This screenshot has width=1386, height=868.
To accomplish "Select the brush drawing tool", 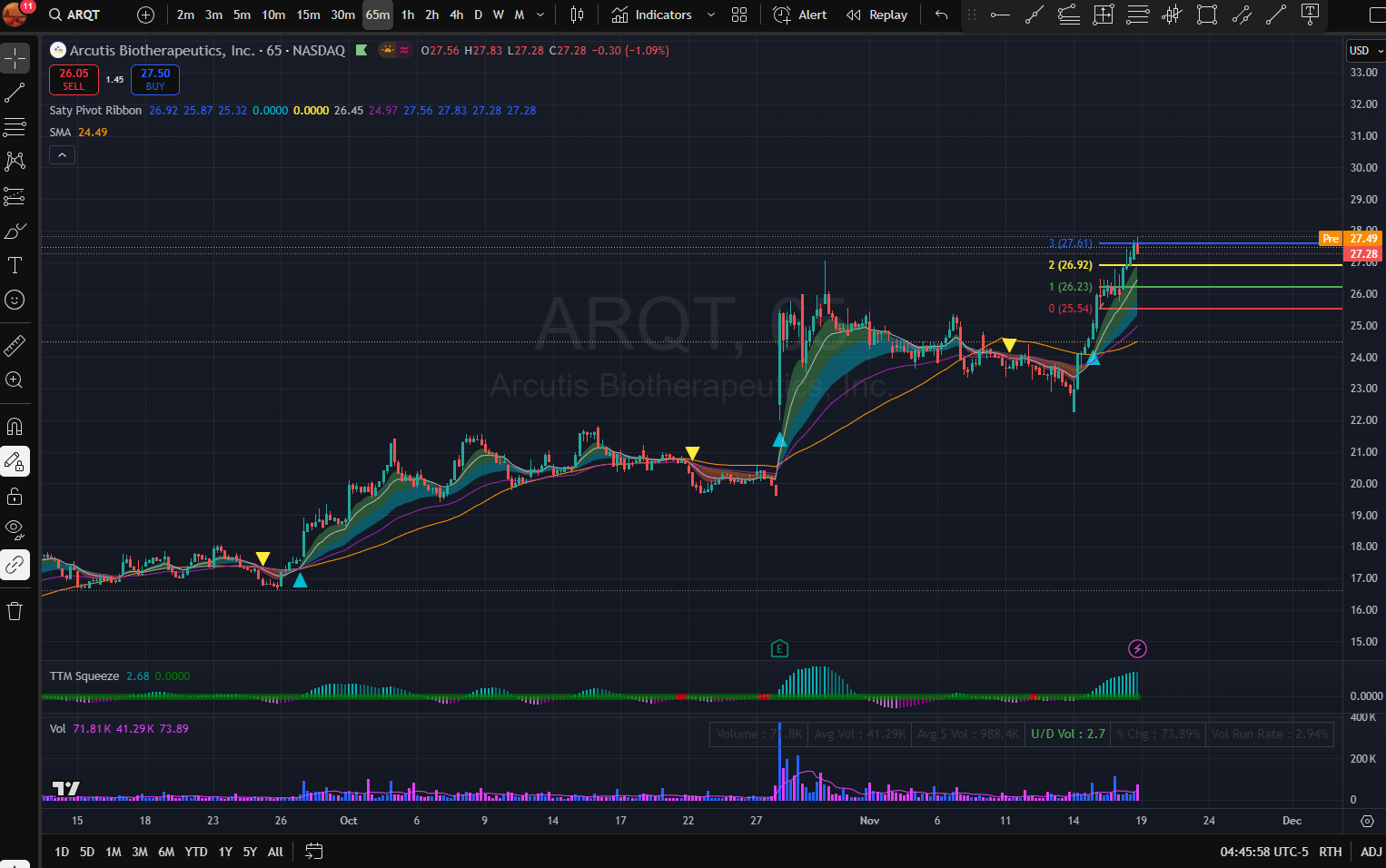I will 15,231.
